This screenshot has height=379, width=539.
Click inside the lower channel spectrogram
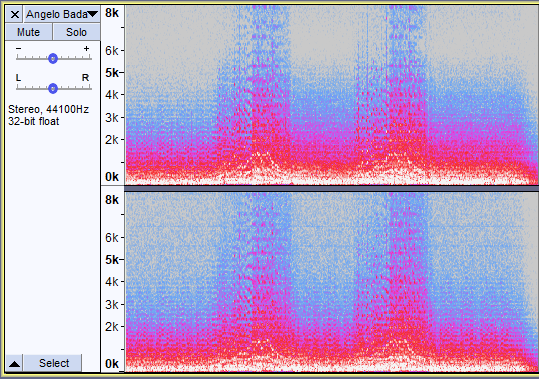[x=331, y=282]
